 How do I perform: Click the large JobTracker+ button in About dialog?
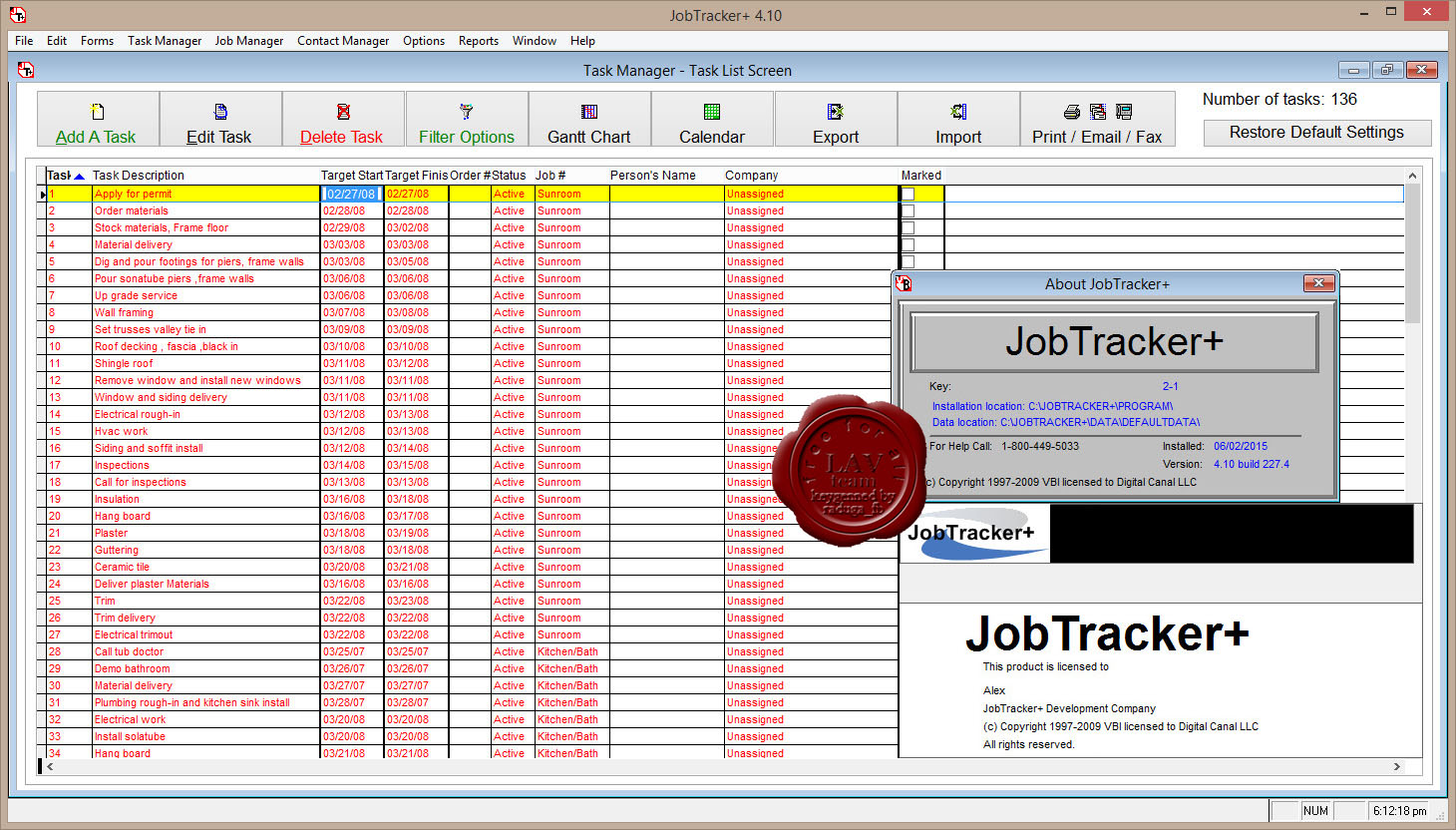[1114, 342]
